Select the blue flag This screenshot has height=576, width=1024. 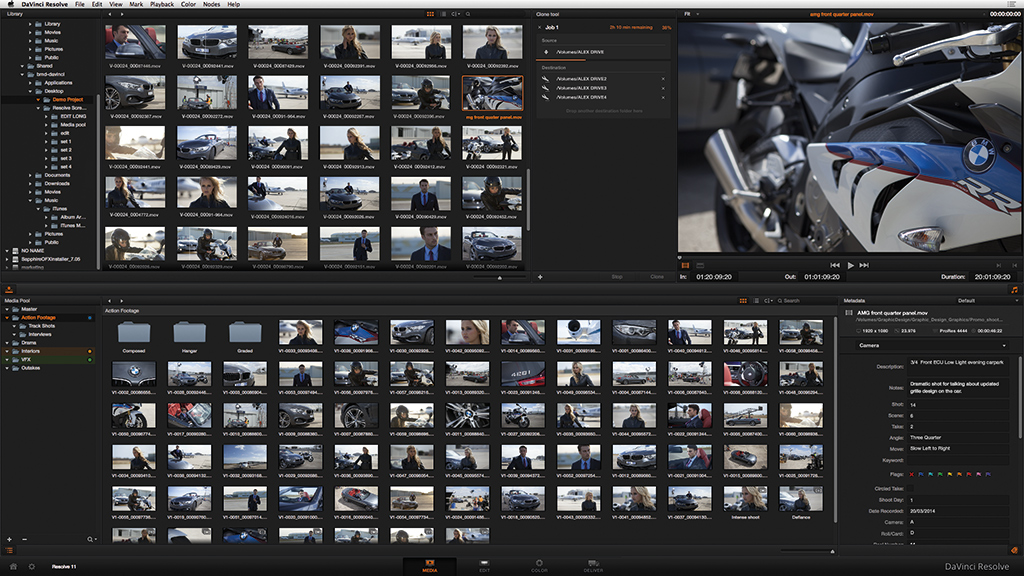coord(921,475)
